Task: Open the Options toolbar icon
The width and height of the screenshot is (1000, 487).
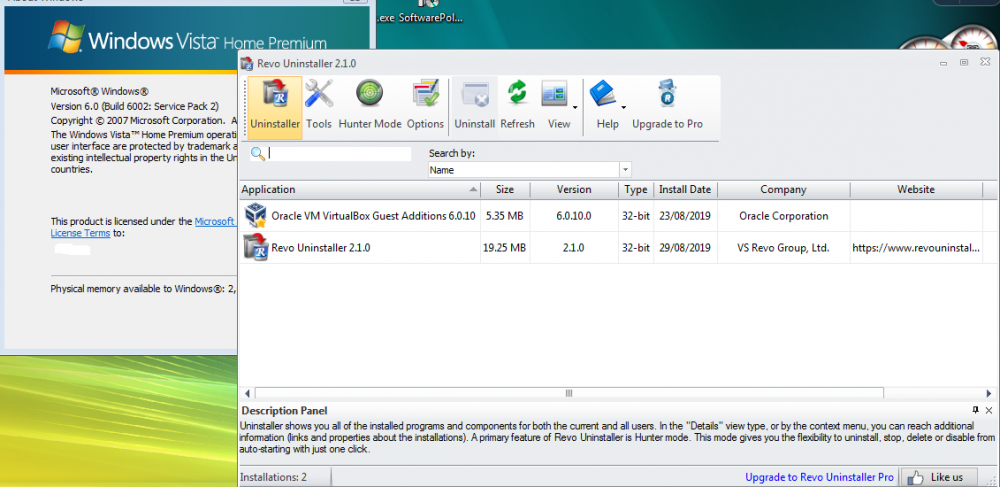Action: pos(425,105)
